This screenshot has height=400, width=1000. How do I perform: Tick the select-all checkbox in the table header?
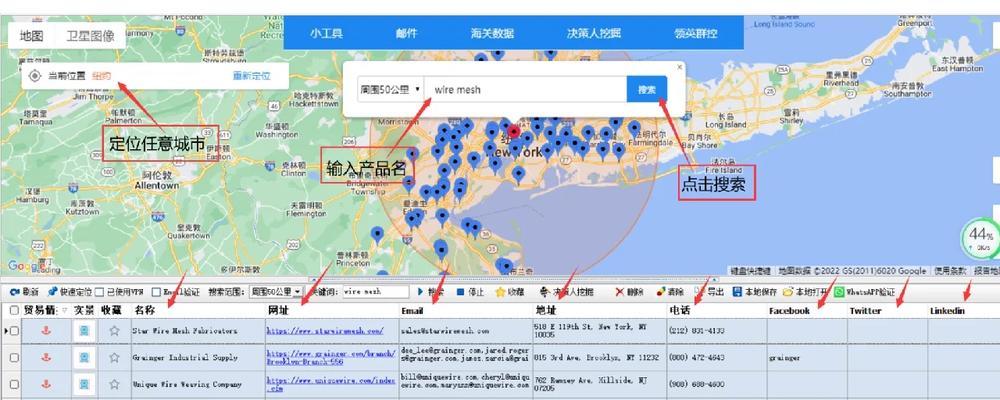(x=14, y=310)
